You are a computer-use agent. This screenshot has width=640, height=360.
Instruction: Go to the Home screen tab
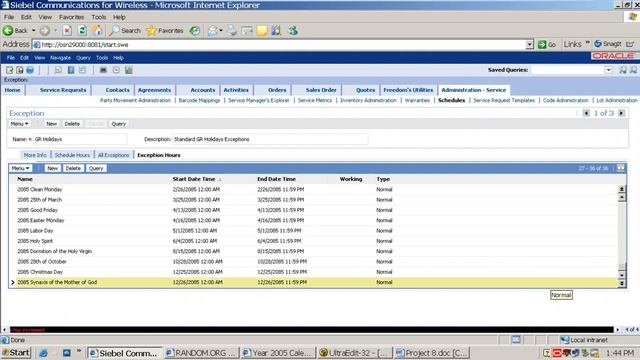[x=13, y=90]
